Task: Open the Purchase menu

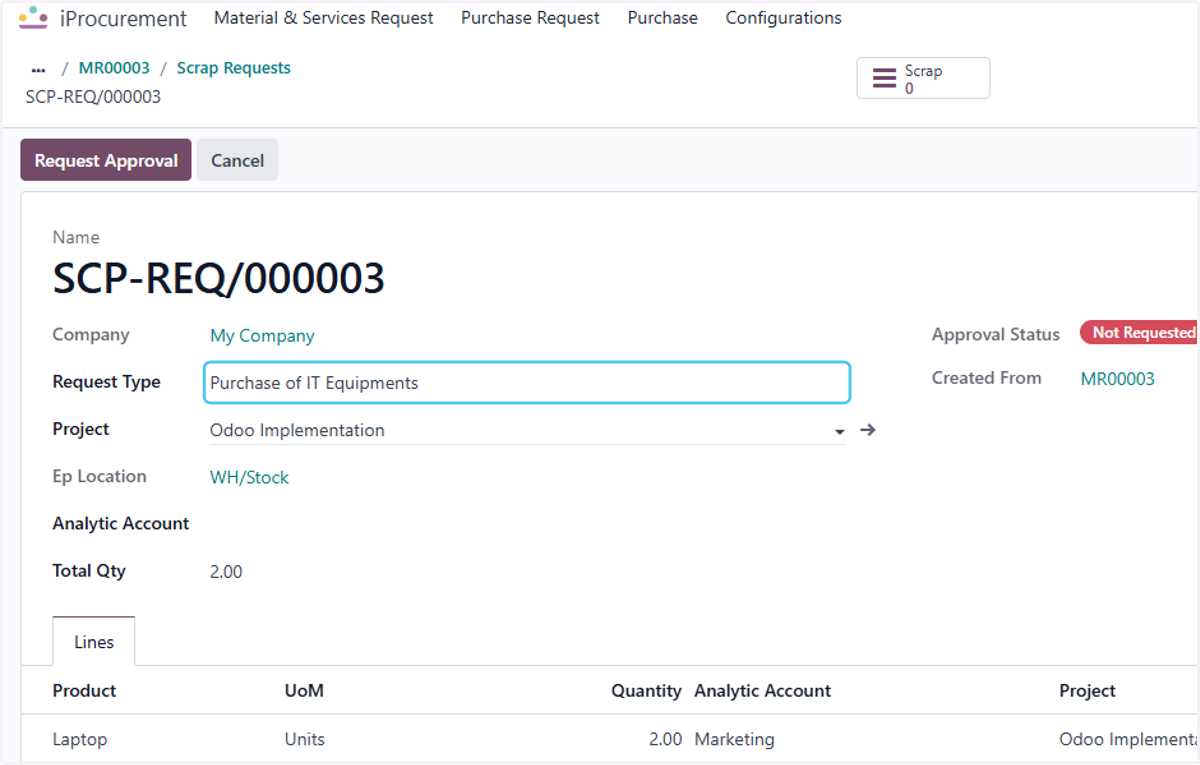Action: [x=663, y=18]
